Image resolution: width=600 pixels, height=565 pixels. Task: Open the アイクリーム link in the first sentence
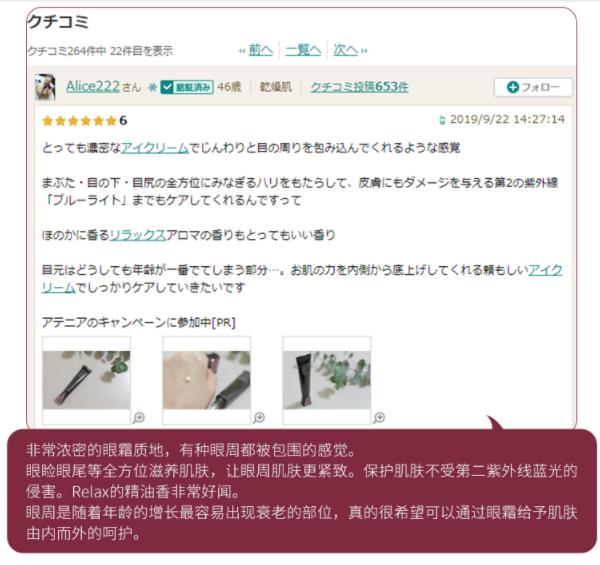pos(155,148)
